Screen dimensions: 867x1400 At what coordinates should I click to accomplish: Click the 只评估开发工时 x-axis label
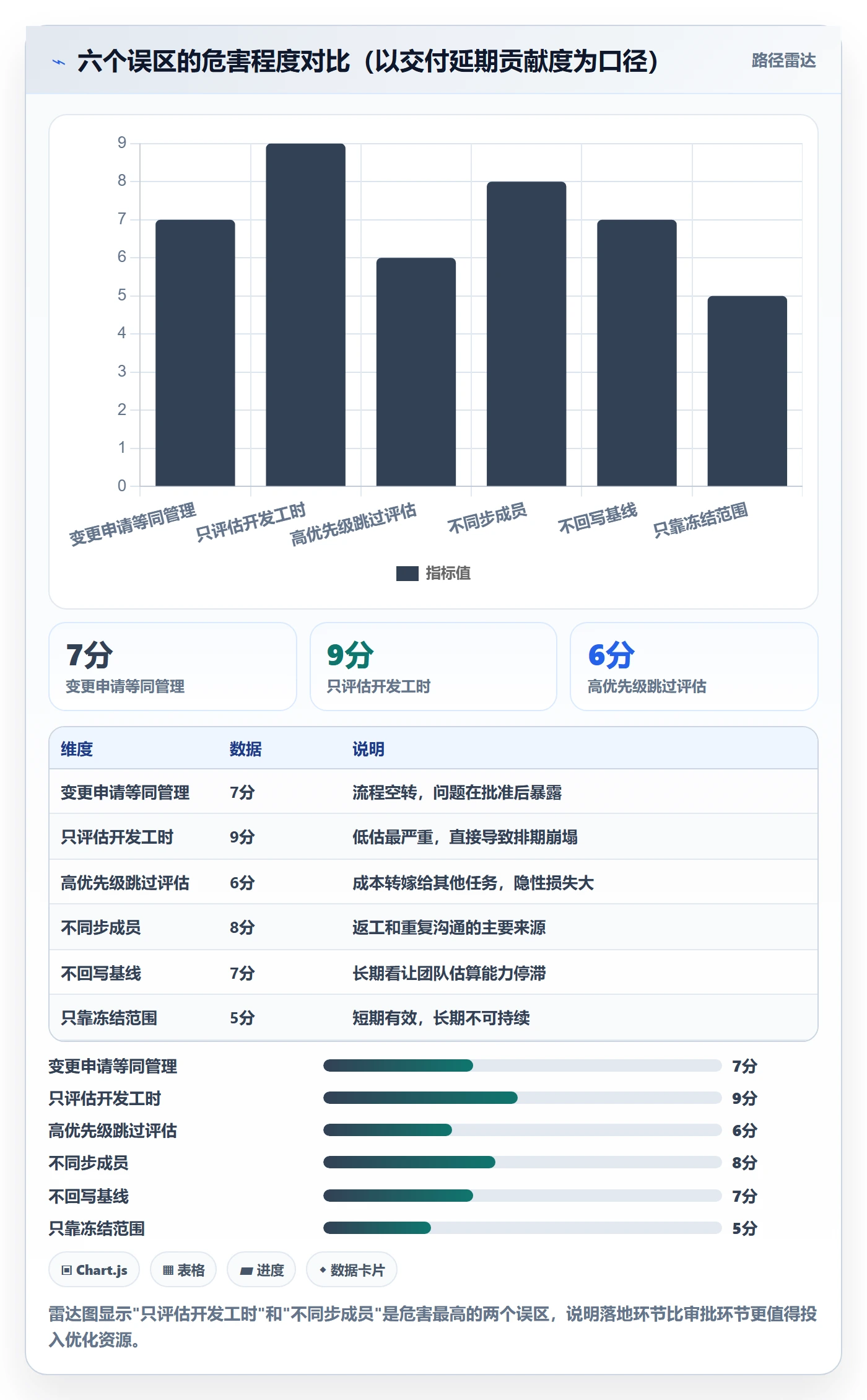pyautogui.click(x=250, y=522)
